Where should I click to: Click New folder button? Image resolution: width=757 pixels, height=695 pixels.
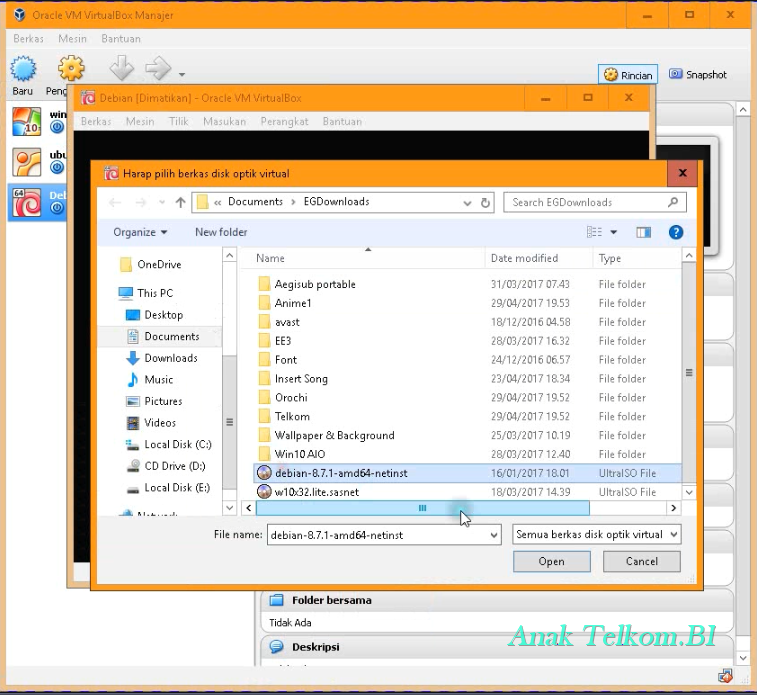pos(221,232)
